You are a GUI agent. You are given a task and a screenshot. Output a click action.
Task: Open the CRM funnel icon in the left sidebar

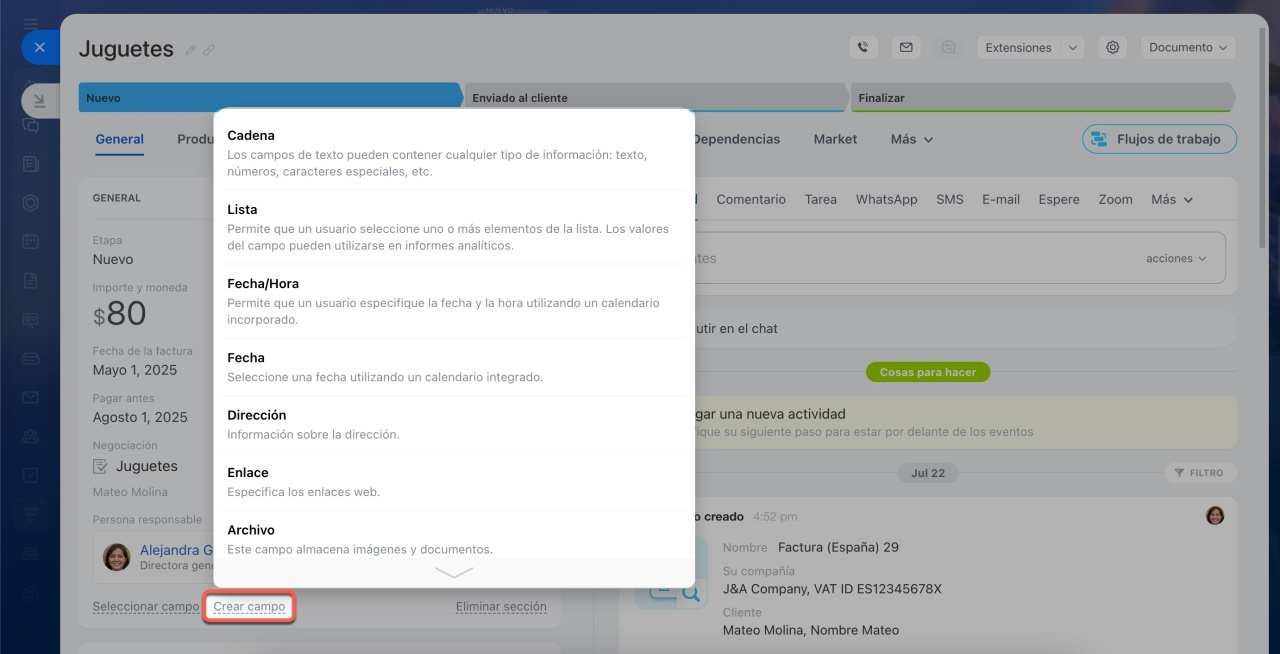click(31, 514)
